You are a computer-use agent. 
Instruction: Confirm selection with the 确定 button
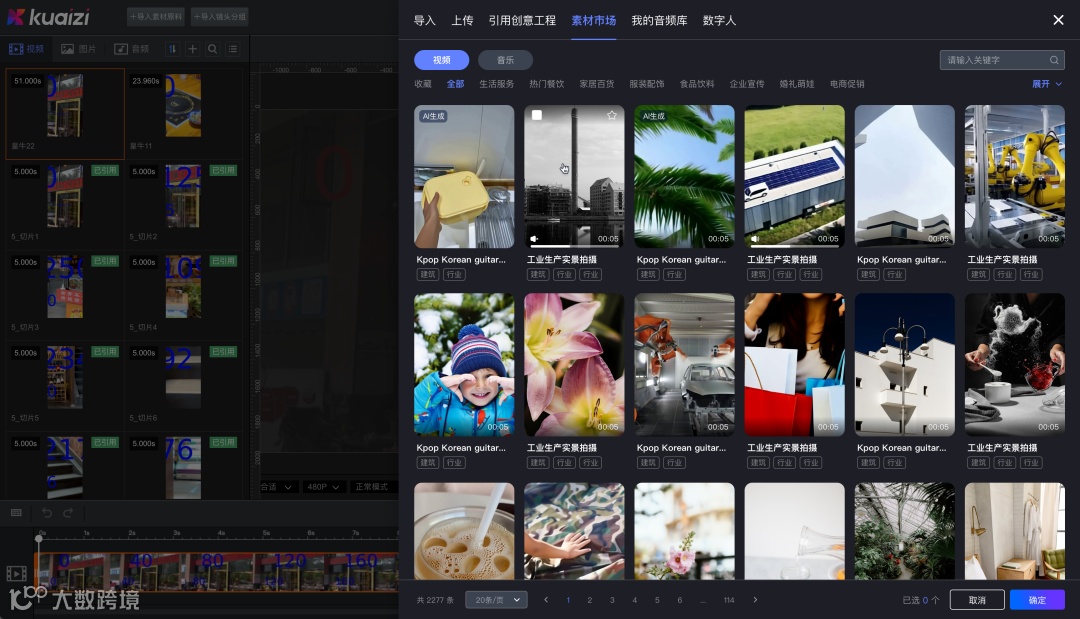coord(1037,599)
